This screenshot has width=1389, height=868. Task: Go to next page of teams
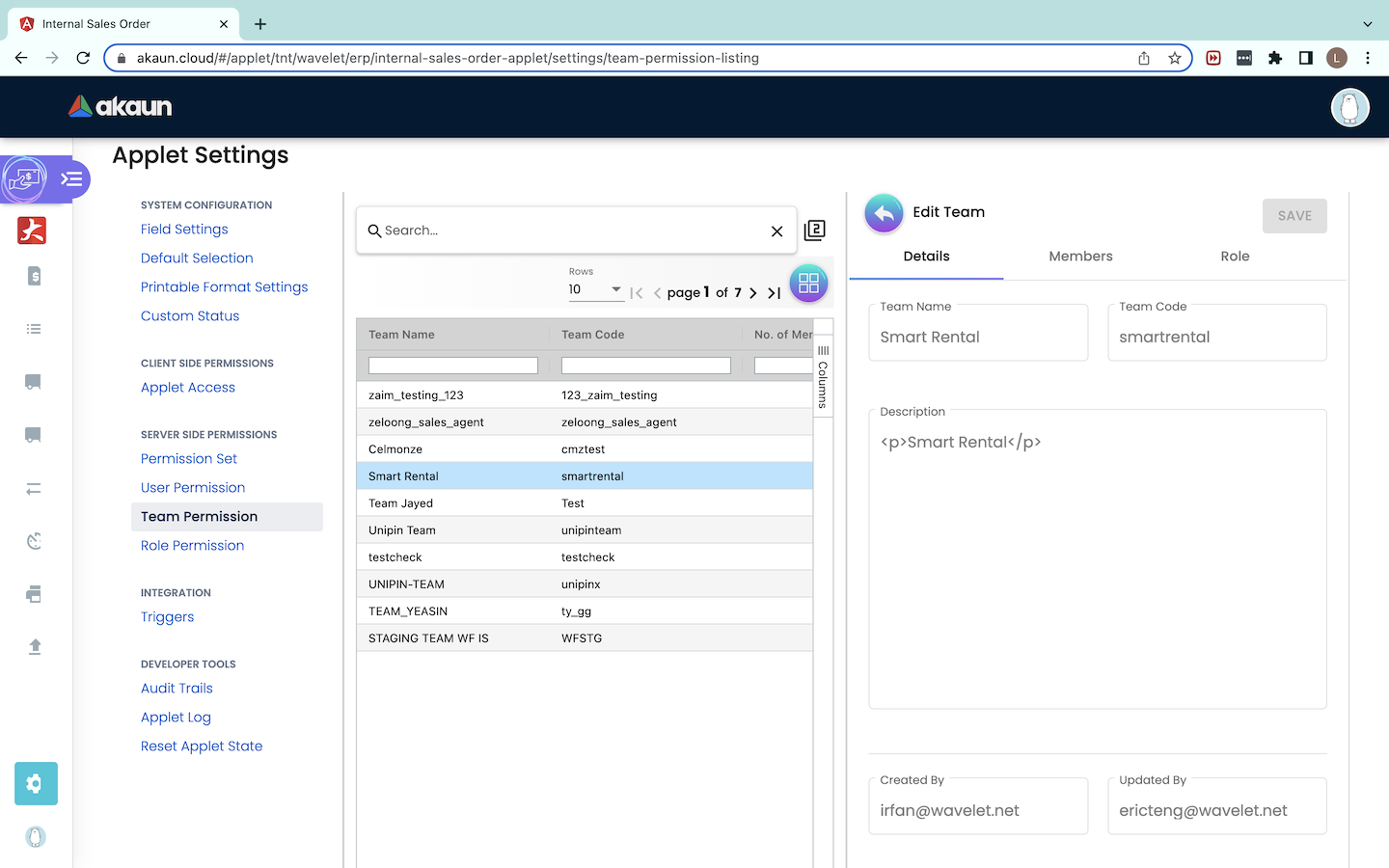(x=753, y=293)
